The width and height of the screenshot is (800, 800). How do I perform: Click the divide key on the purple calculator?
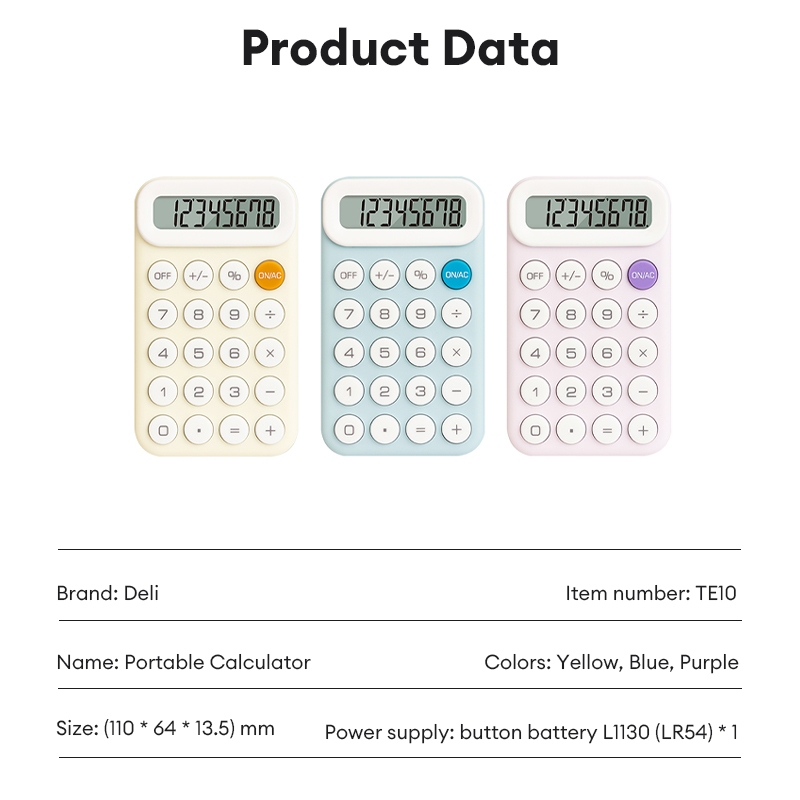point(642,314)
